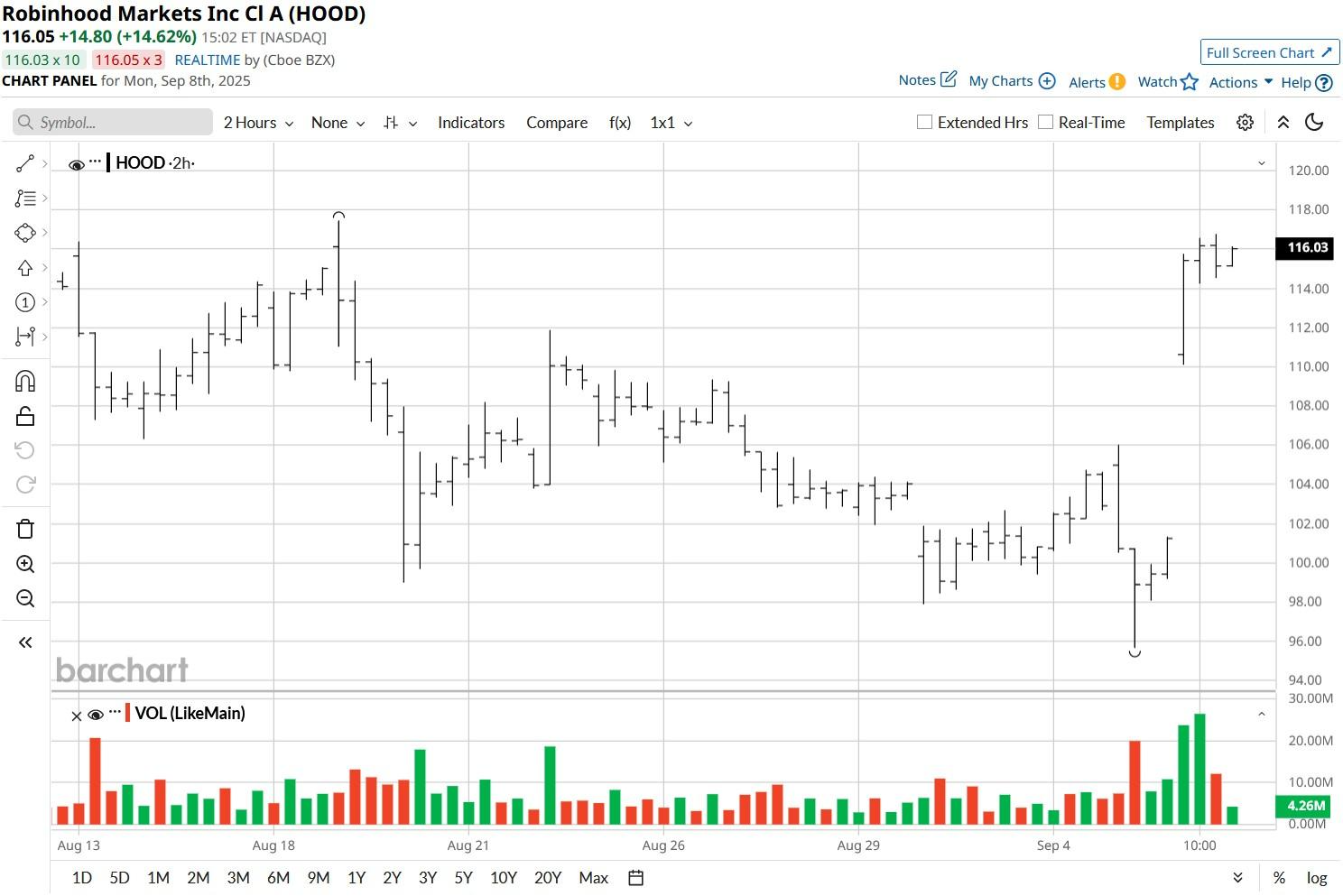Open the bar style dropdown
This screenshot has height=896, width=1343.
(400, 123)
